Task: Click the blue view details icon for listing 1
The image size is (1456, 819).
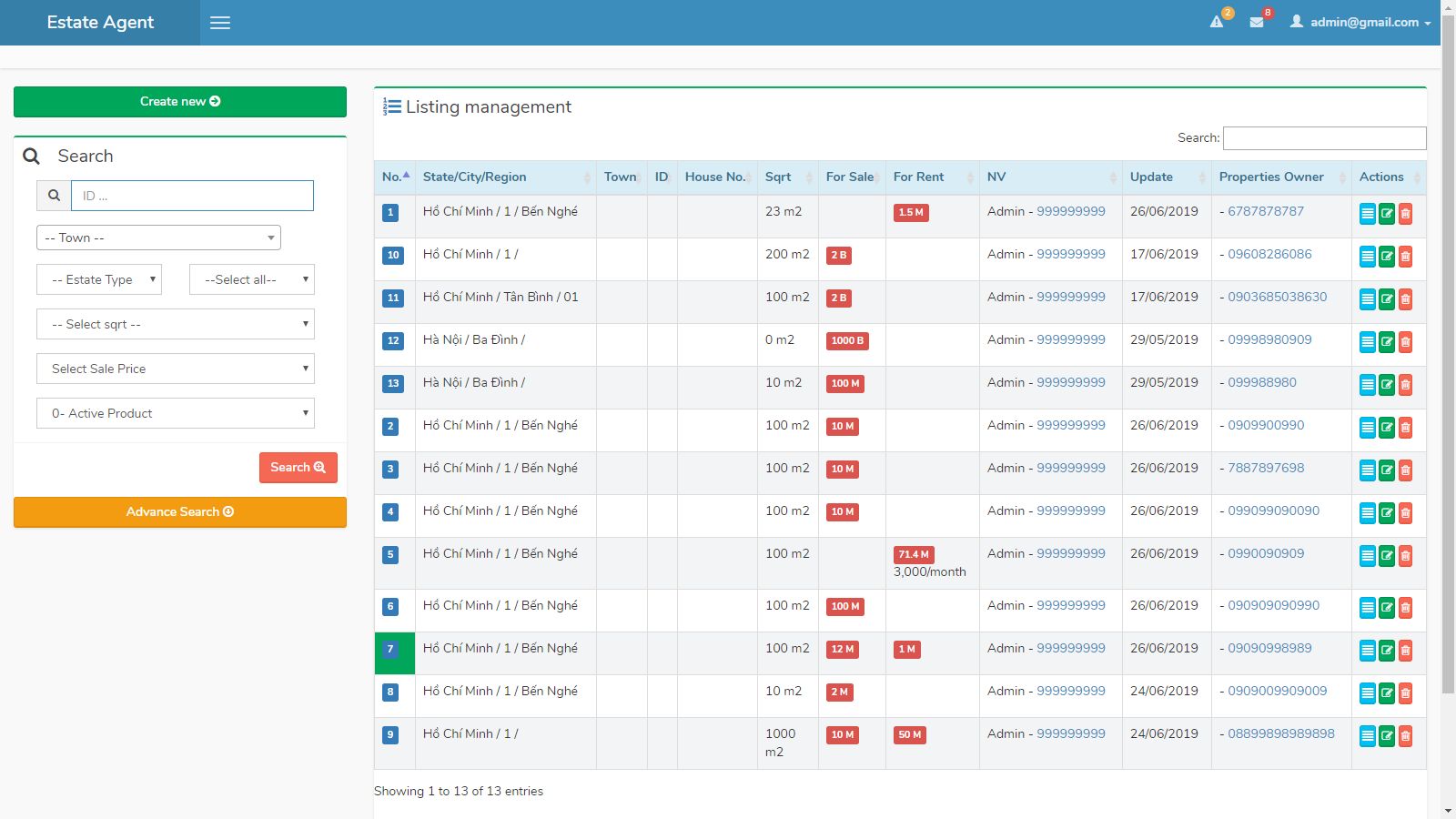Action: click(x=1367, y=214)
